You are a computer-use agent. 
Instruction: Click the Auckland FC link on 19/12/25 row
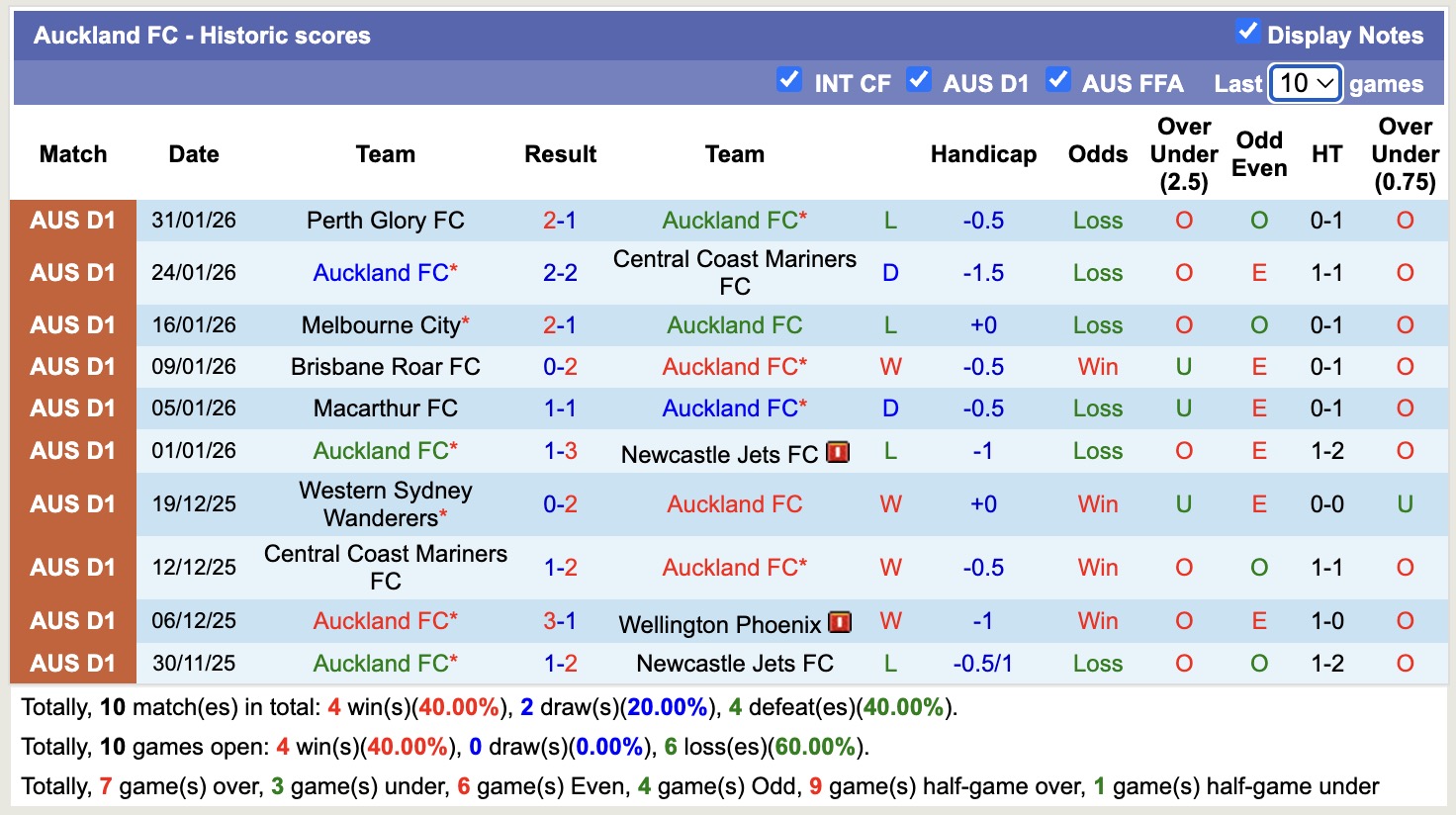pyautogui.click(x=734, y=503)
